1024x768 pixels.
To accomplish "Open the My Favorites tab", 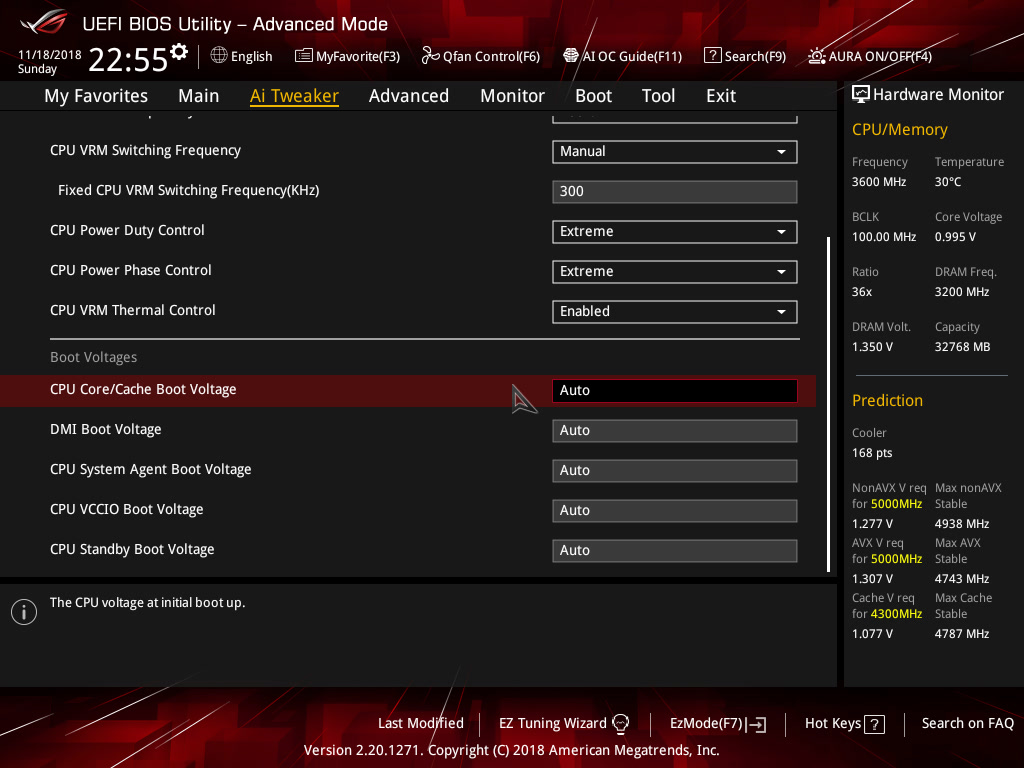I will pos(96,96).
